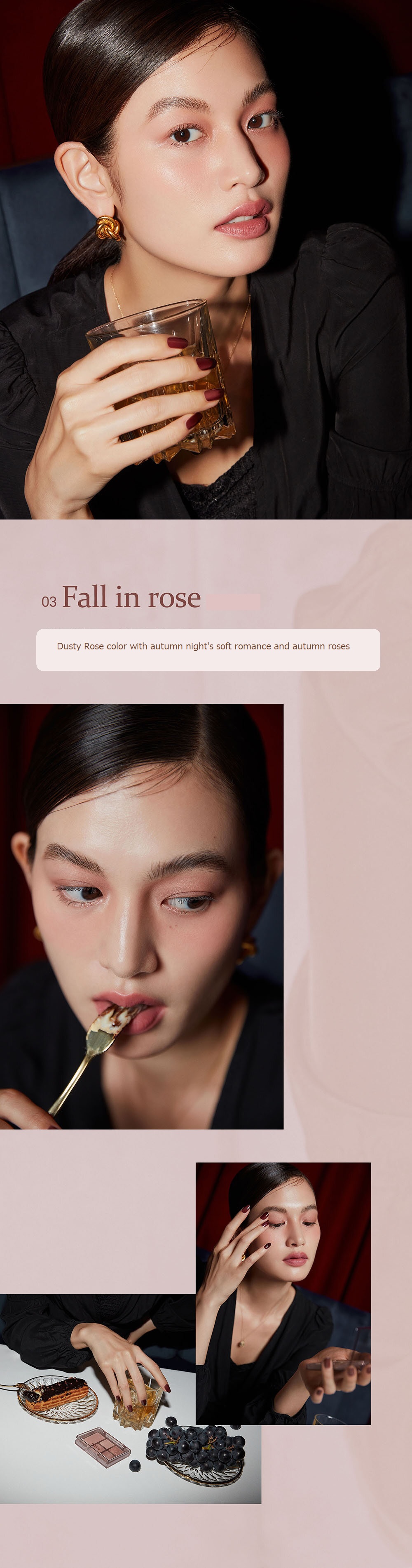Select the pink rose color swatch beside heading
Viewport: 412px width, 1568px height.
233,602
